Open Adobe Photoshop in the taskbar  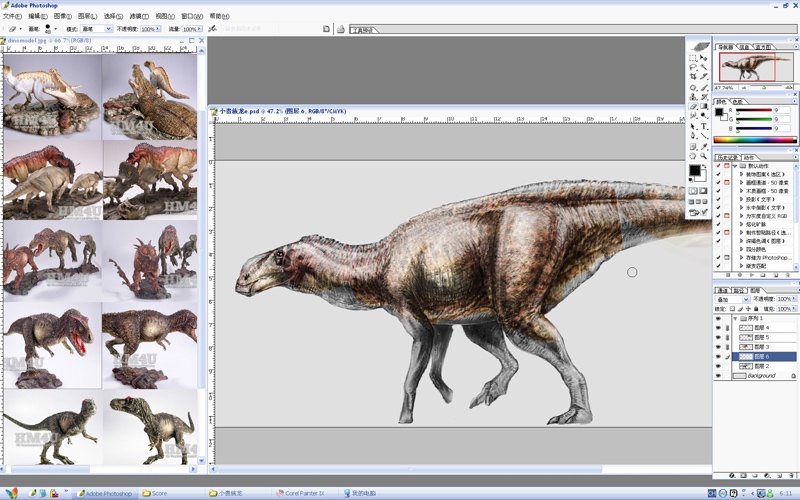[x=105, y=493]
